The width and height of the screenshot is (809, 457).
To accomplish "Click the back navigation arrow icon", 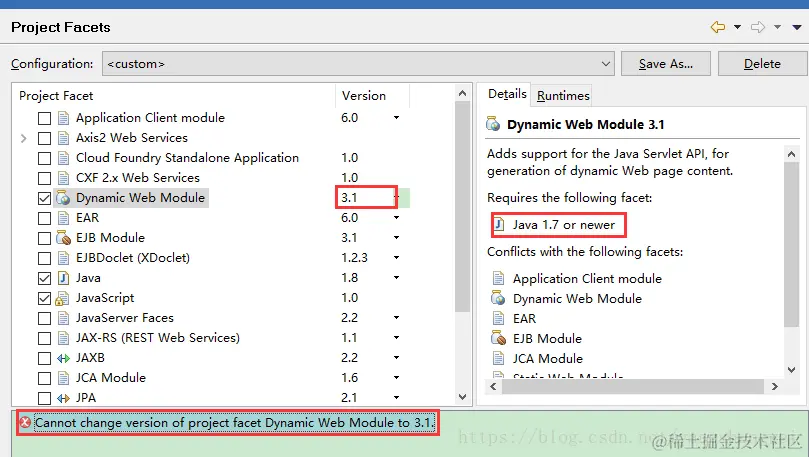I will coord(718,27).
